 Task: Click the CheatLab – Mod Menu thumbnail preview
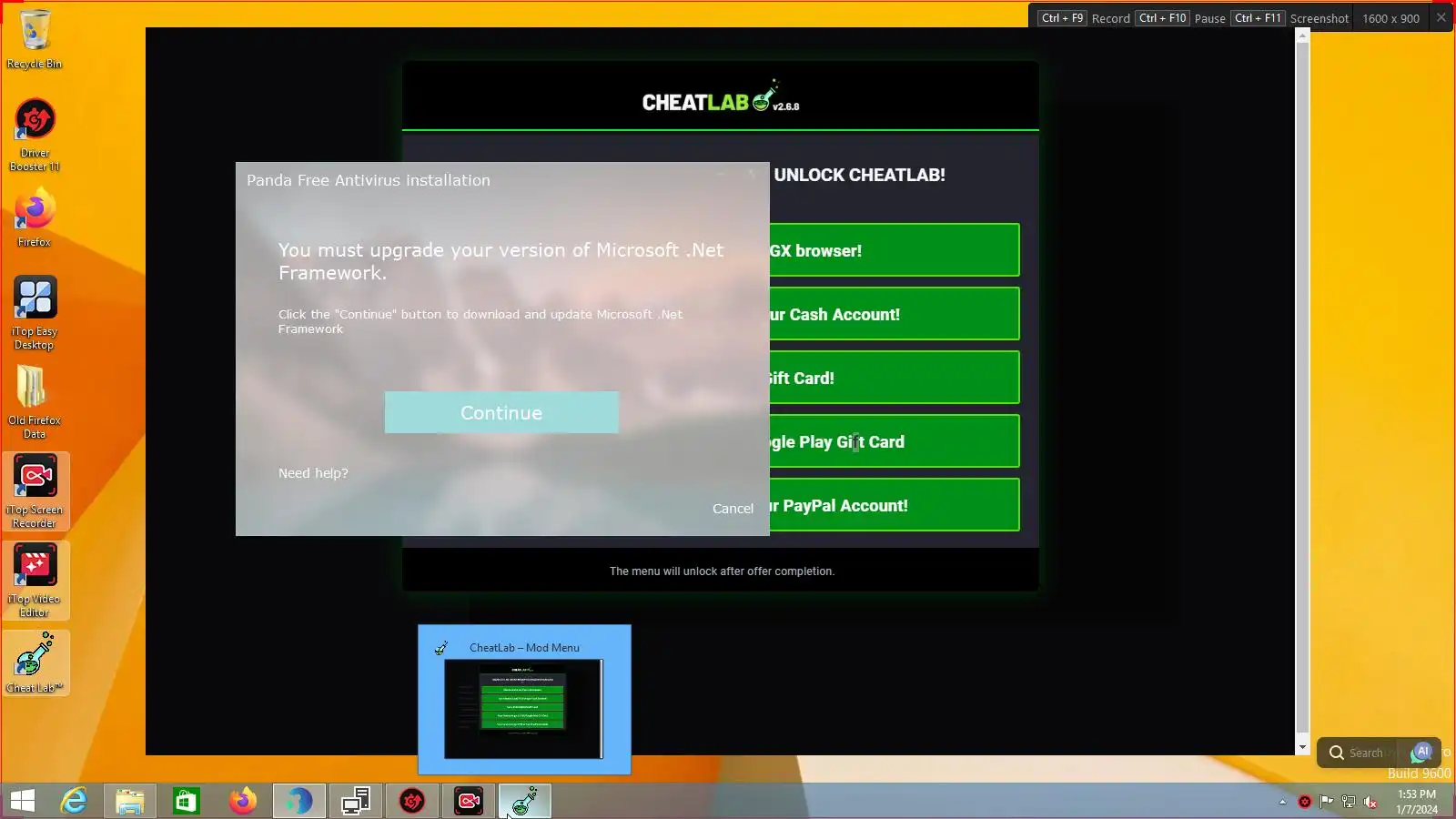pyautogui.click(x=524, y=700)
